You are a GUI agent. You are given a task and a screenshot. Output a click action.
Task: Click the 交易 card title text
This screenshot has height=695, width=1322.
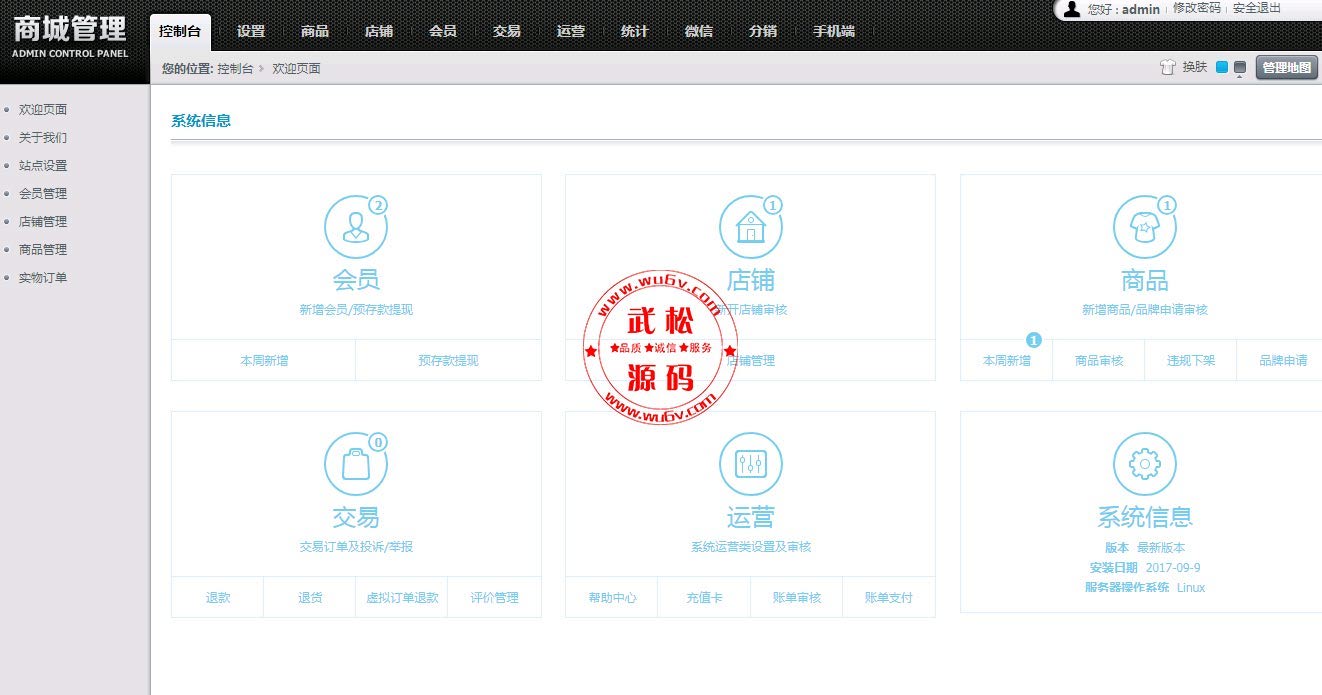tap(356, 517)
